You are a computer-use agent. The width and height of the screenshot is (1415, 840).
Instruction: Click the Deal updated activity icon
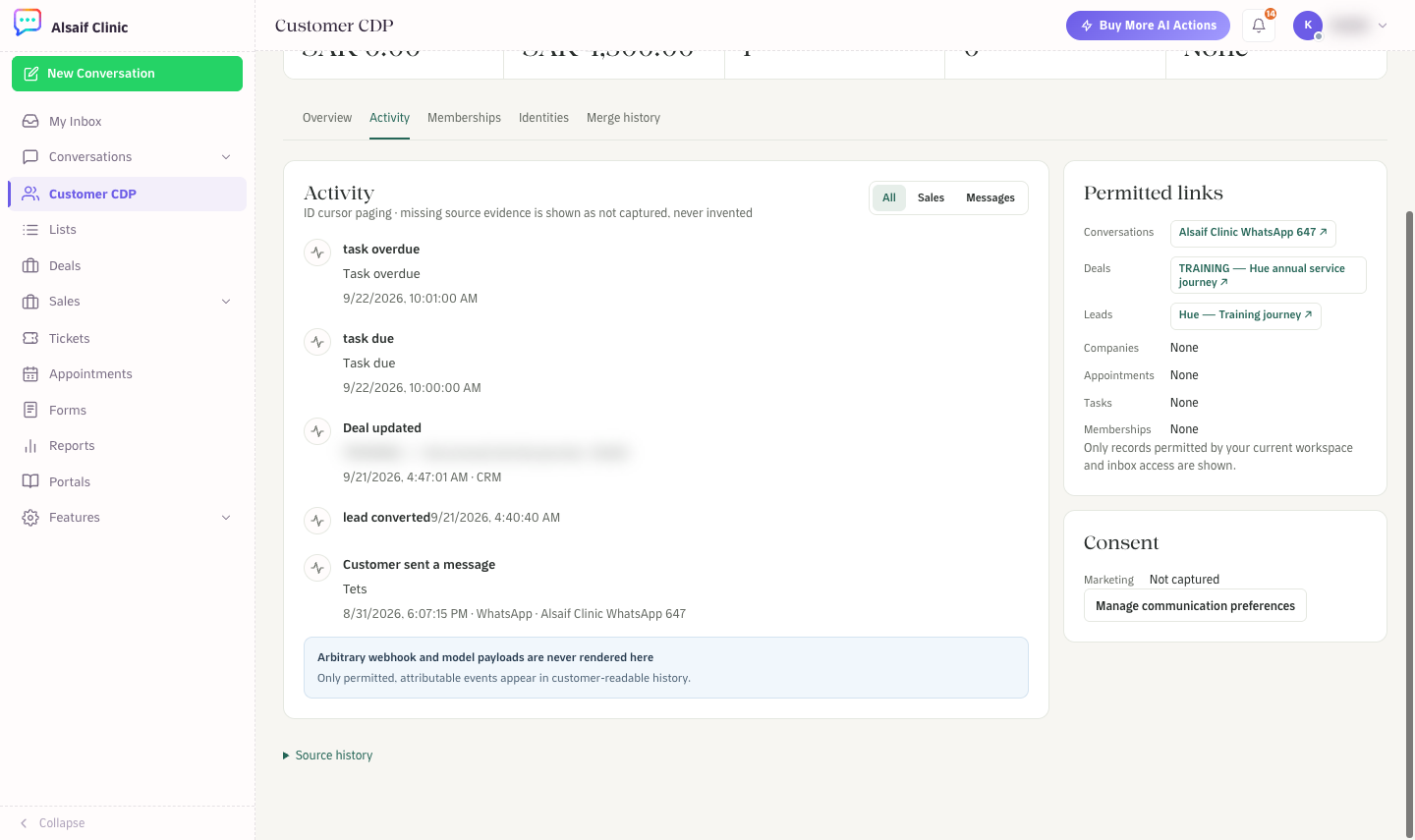(317, 431)
